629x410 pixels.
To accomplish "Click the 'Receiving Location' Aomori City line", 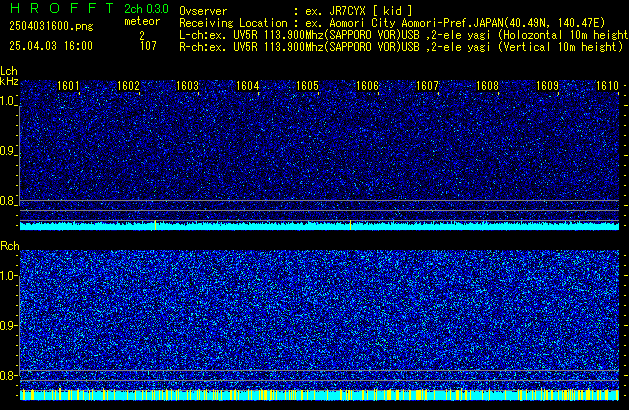I will point(392,23).
